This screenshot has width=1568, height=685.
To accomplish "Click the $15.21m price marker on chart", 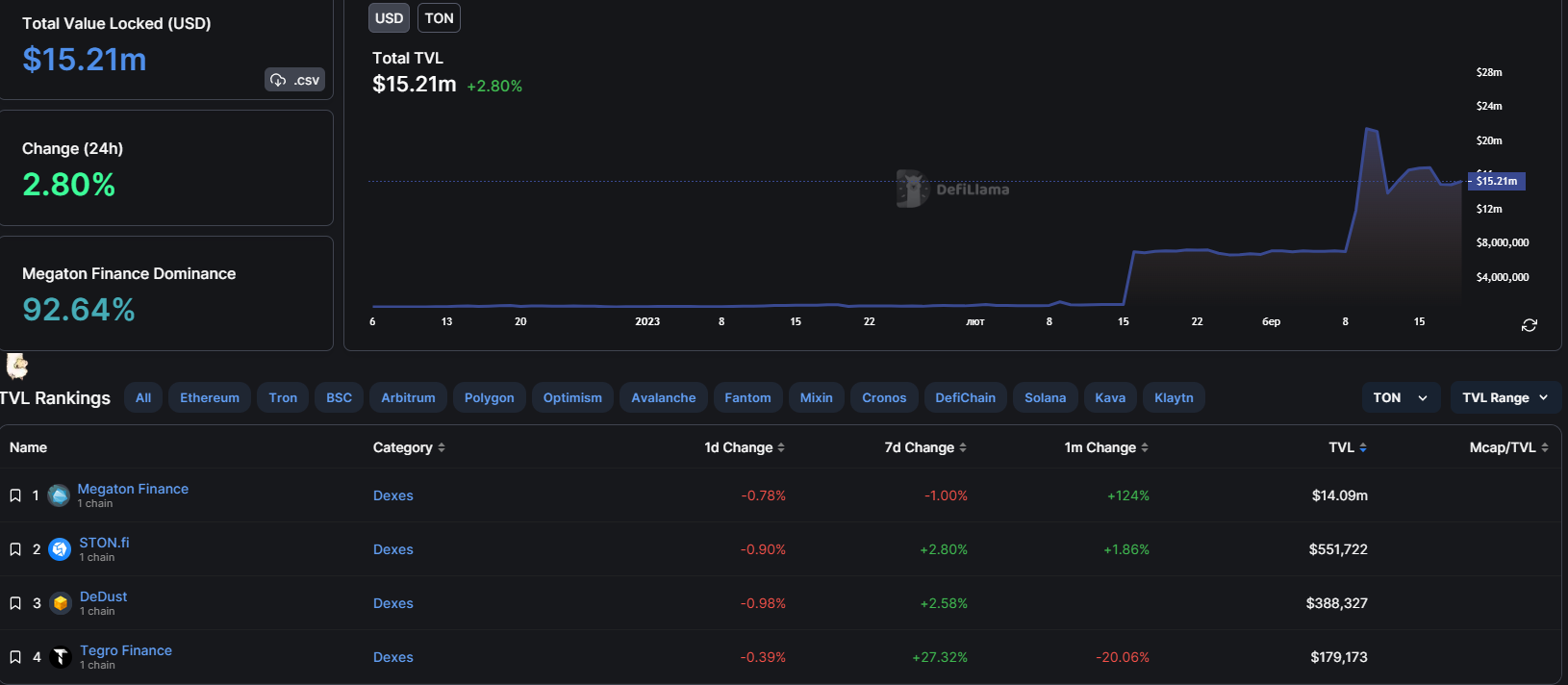I will tap(1497, 181).
